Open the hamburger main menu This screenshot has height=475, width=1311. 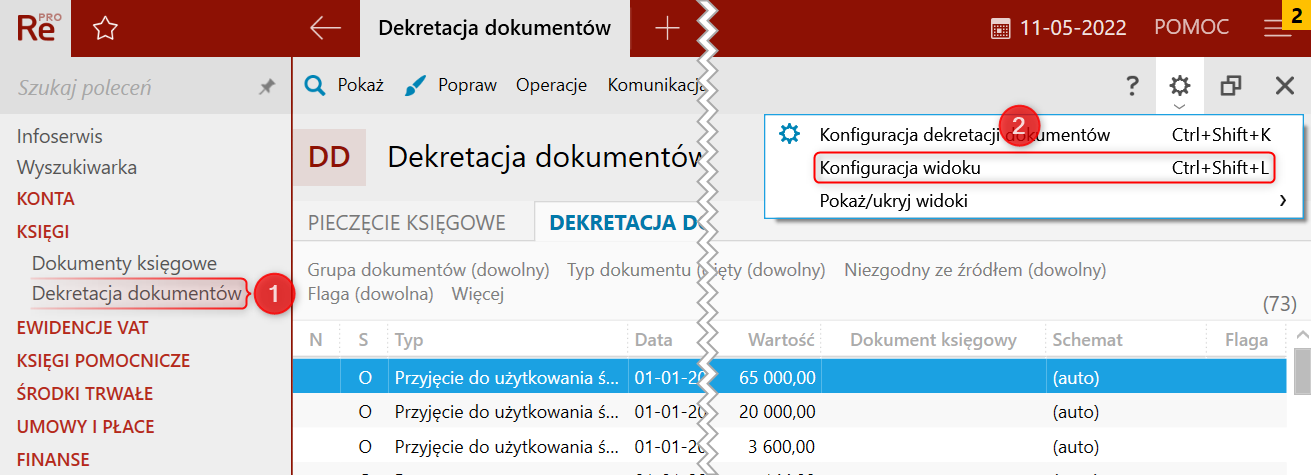1277,29
